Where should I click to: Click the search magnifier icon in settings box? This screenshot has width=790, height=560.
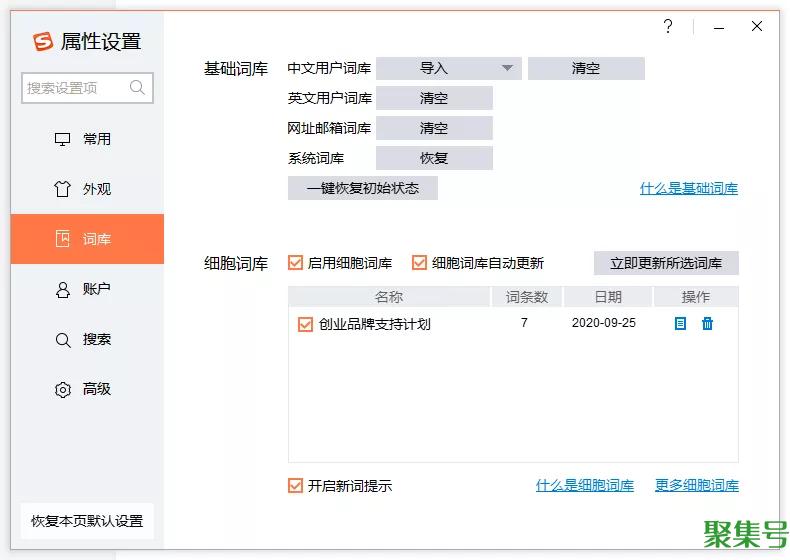coord(138,88)
